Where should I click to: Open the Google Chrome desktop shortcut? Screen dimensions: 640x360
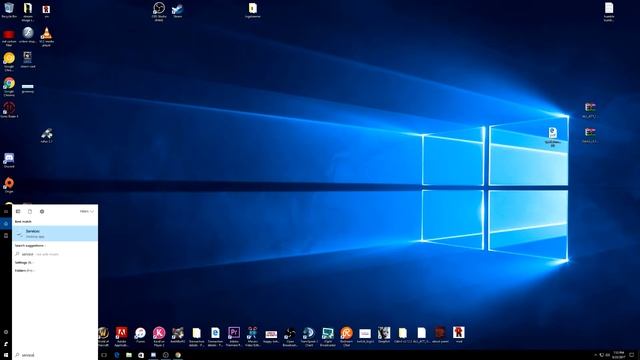pyautogui.click(x=9, y=86)
